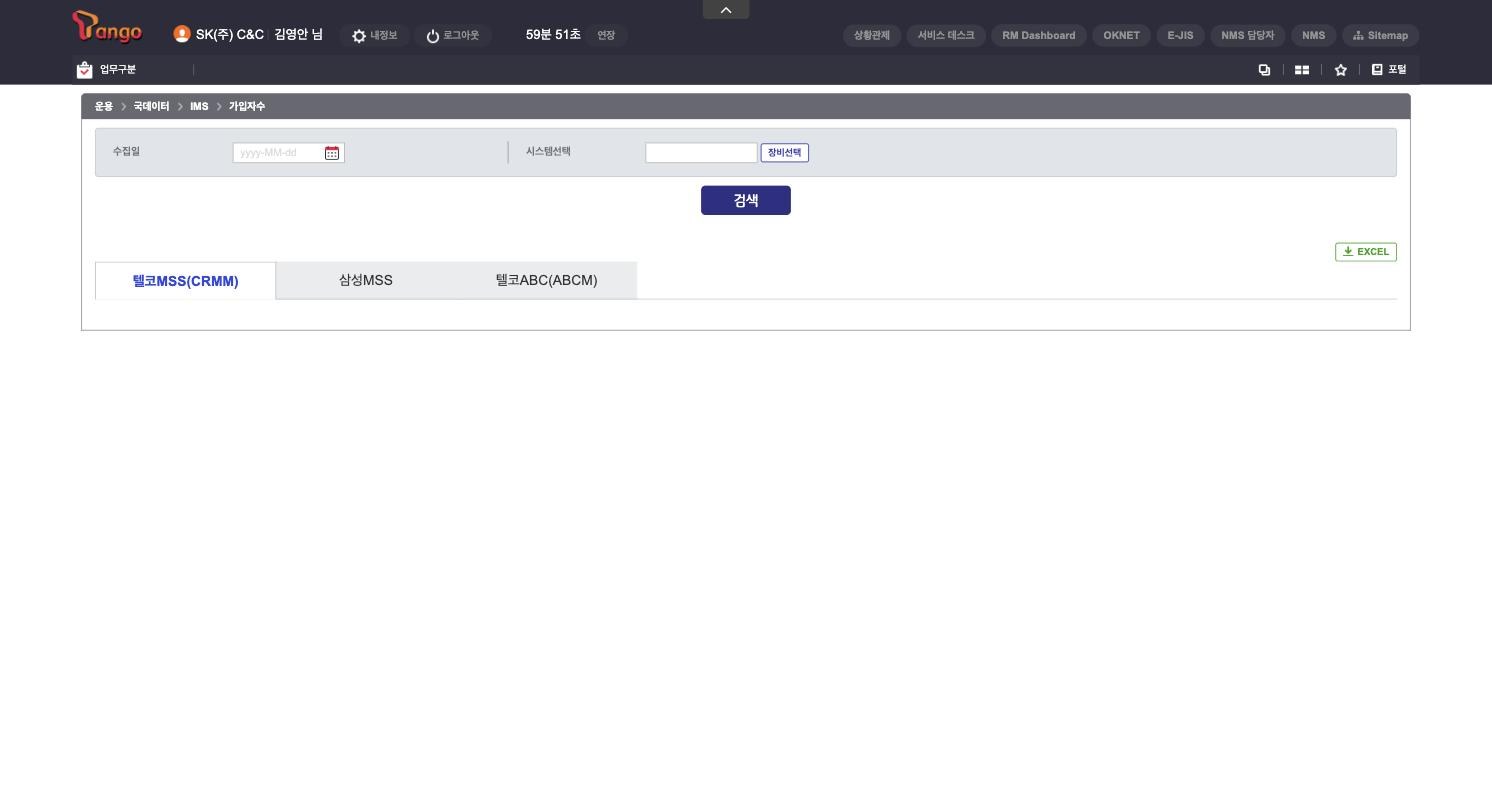The width and height of the screenshot is (1492, 812).
Task: Click the 장비선택 button
Action: point(785,153)
